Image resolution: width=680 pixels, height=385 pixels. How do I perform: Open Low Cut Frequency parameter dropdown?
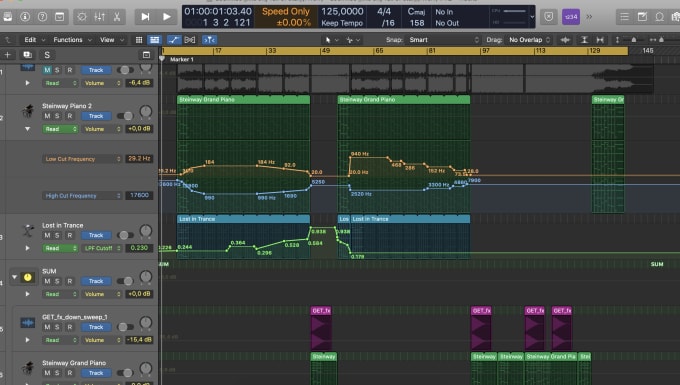(x=82, y=159)
